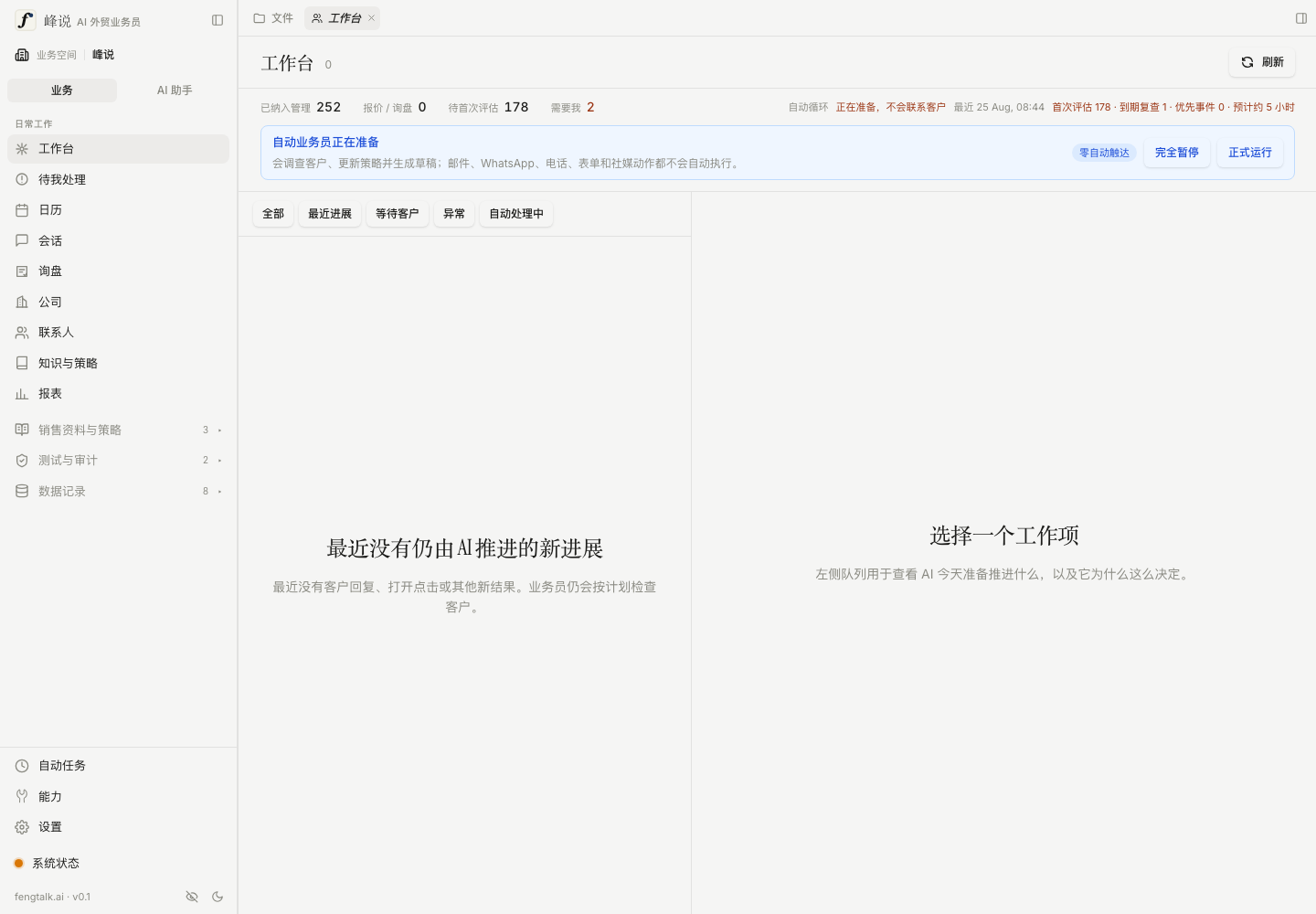Click 待首次评估 178 stat

coord(489,108)
